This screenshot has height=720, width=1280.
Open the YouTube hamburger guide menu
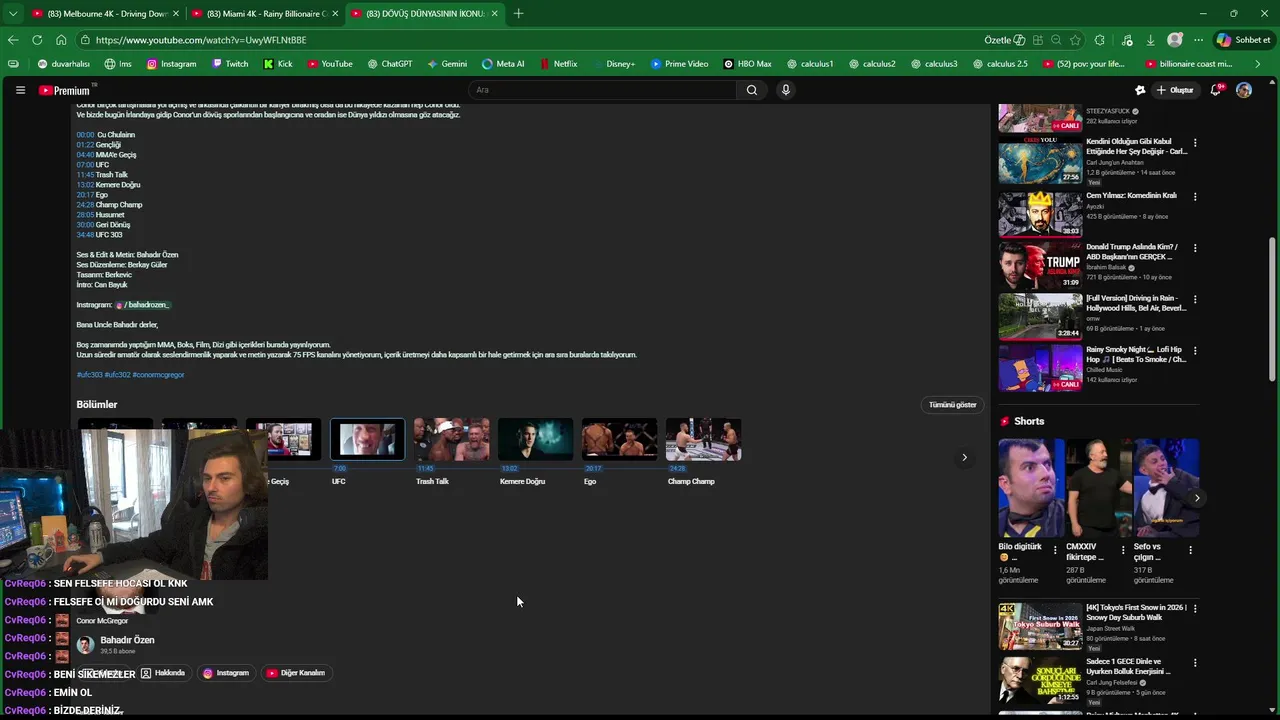click(x=20, y=90)
